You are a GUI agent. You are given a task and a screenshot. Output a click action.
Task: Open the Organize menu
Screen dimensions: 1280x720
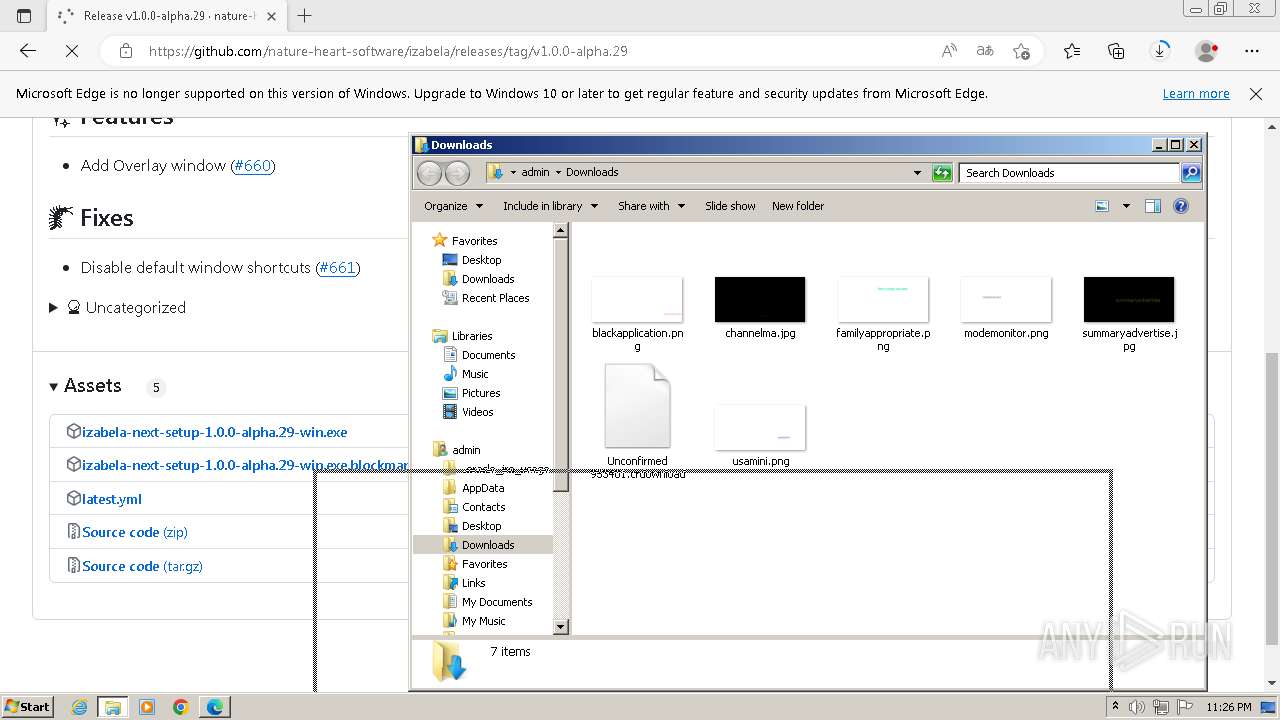coord(453,206)
